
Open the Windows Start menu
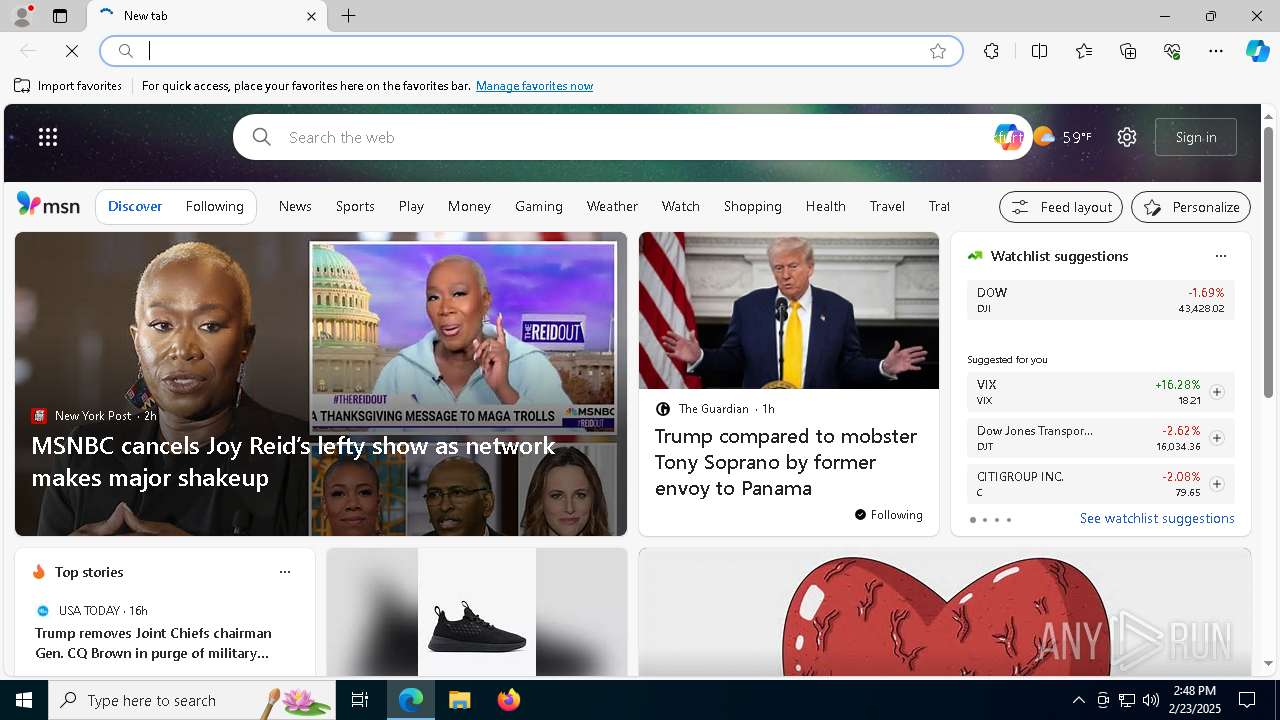tap(24, 700)
